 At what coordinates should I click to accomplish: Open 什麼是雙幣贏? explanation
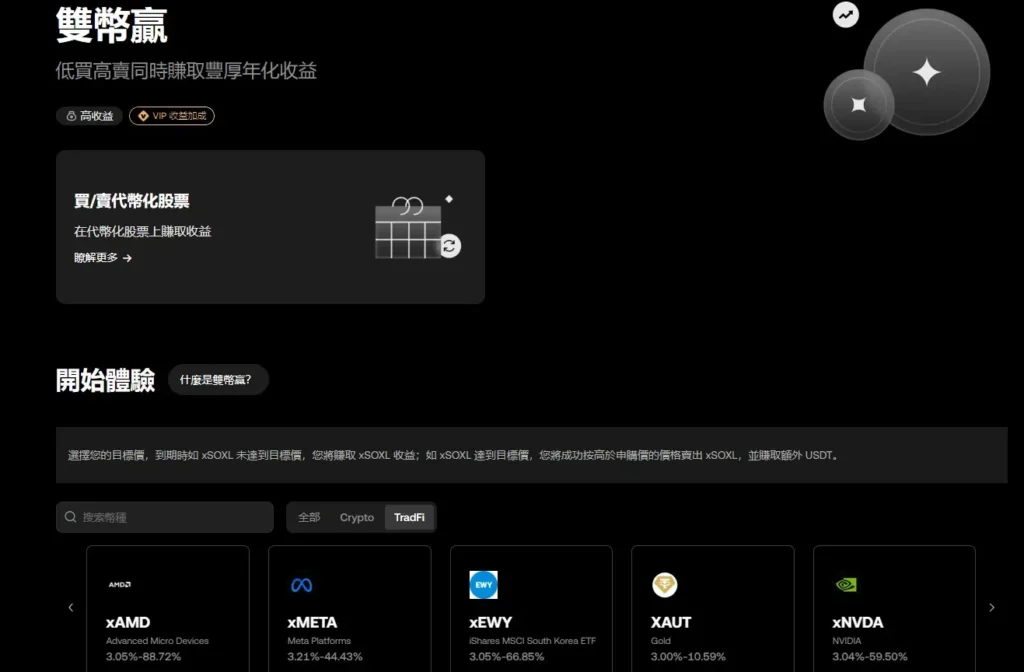pos(218,379)
